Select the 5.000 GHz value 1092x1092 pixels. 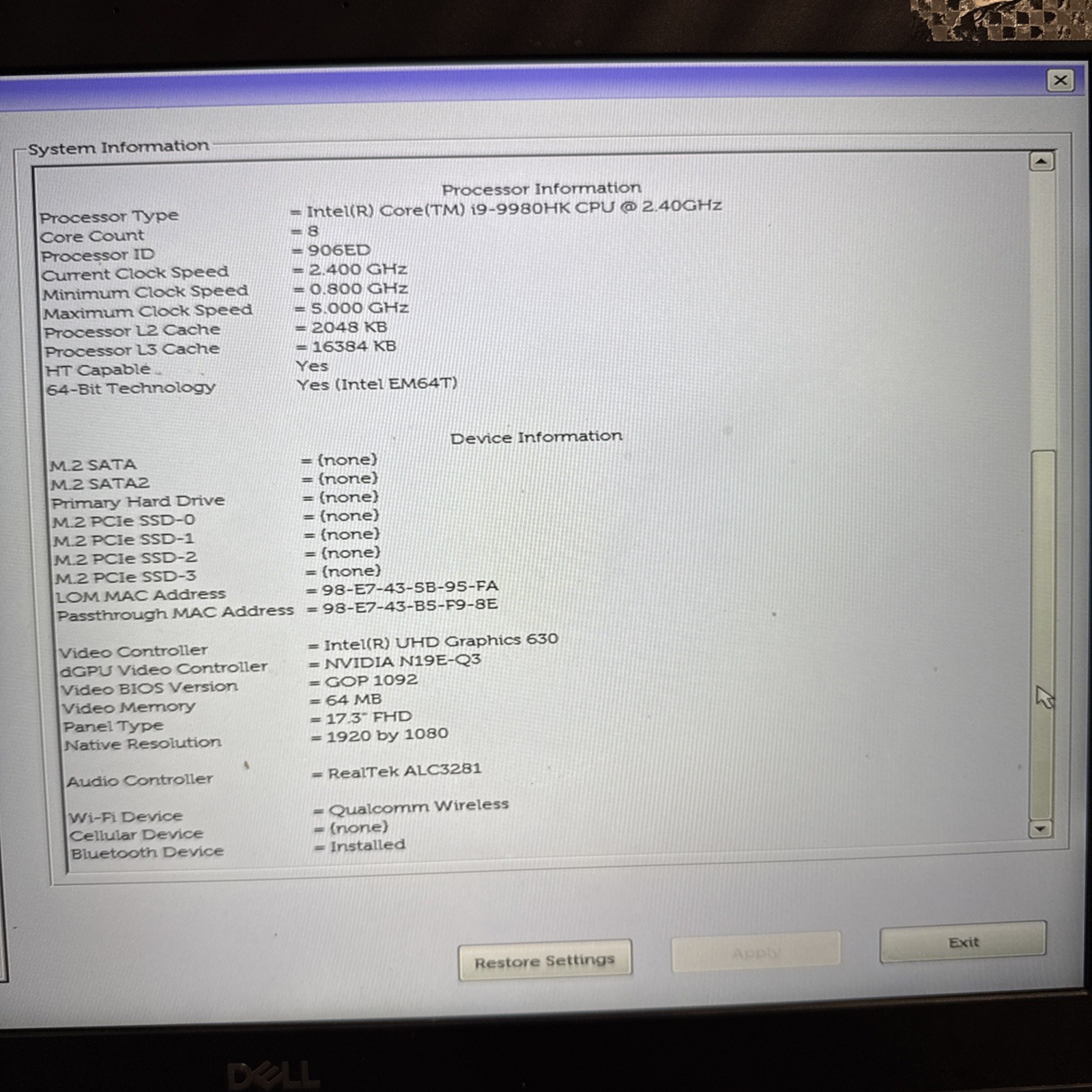click(360, 308)
